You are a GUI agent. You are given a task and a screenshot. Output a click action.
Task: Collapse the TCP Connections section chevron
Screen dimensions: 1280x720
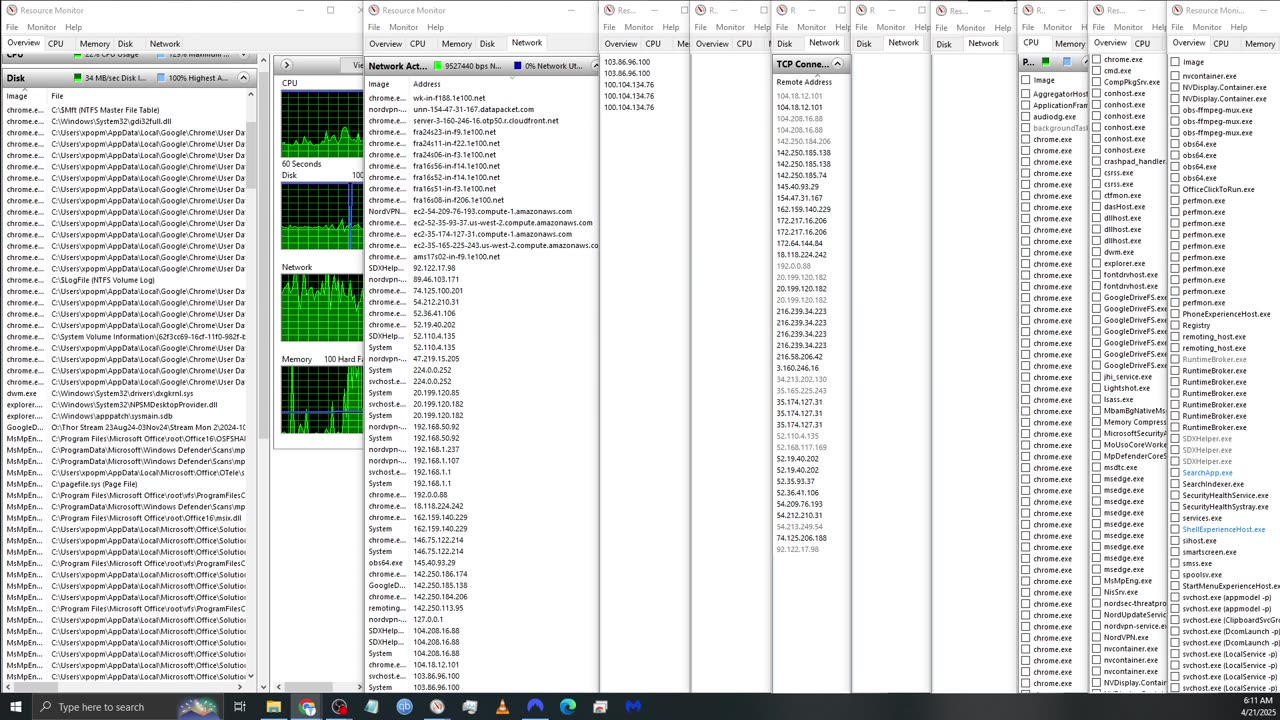(x=837, y=64)
